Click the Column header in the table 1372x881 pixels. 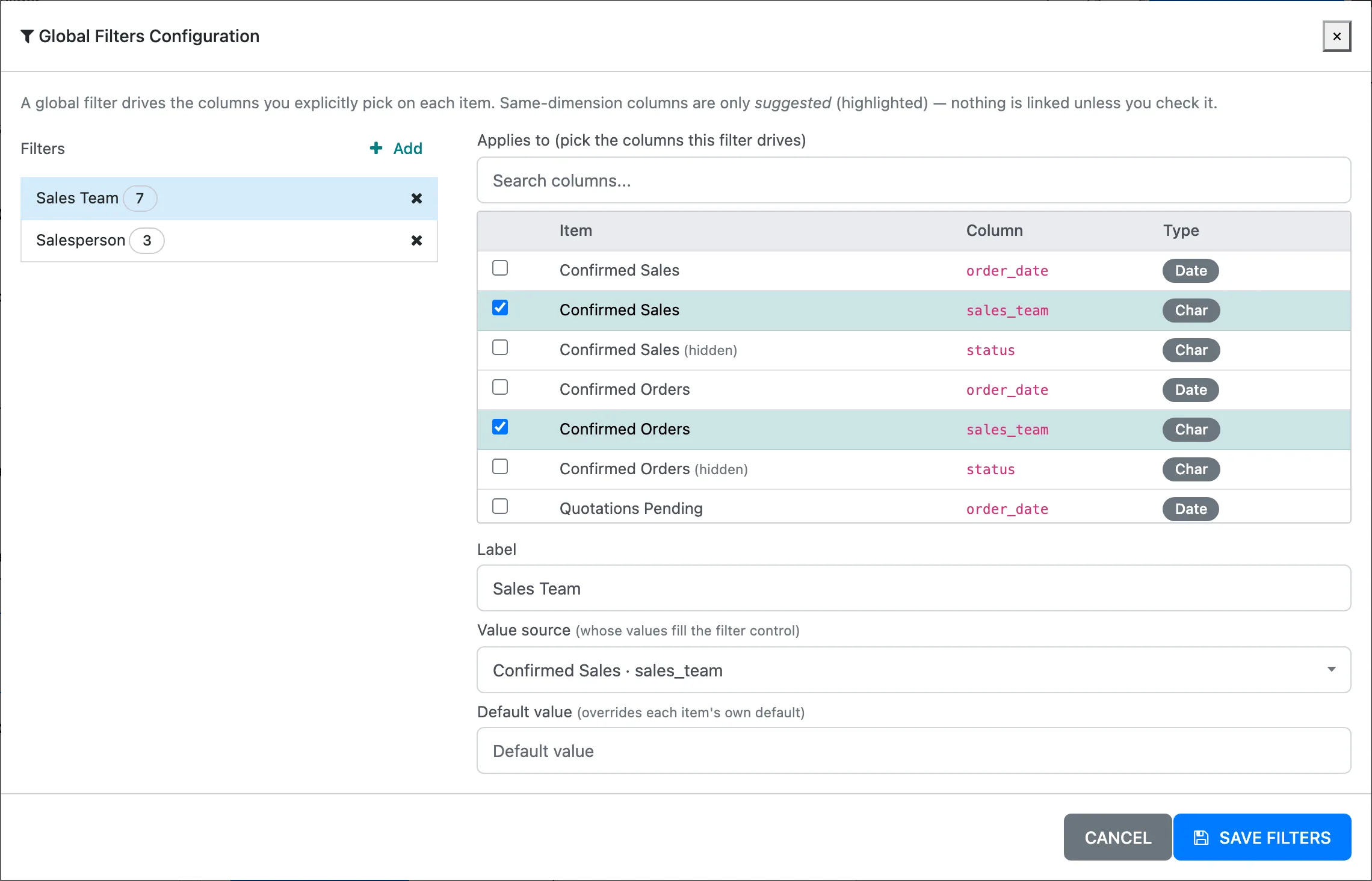coord(994,230)
